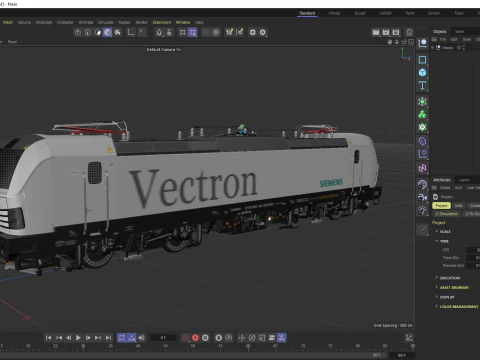Image resolution: width=480 pixels, height=360 pixels.
Task: Toggle the highlighted shading mode sphere button
Action: pyautogui.click(x=107, y=32)
